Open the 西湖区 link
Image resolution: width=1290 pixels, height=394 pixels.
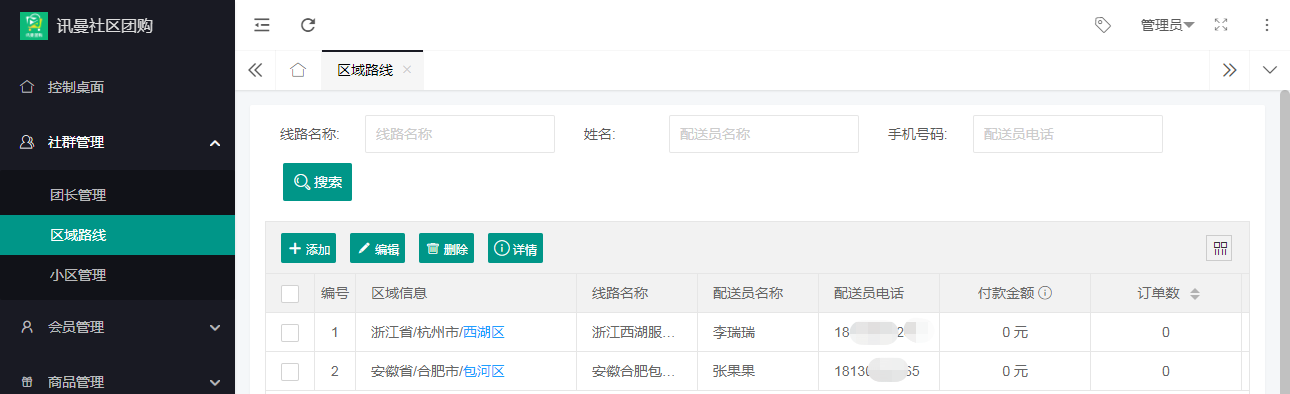[x=484, y=332]
